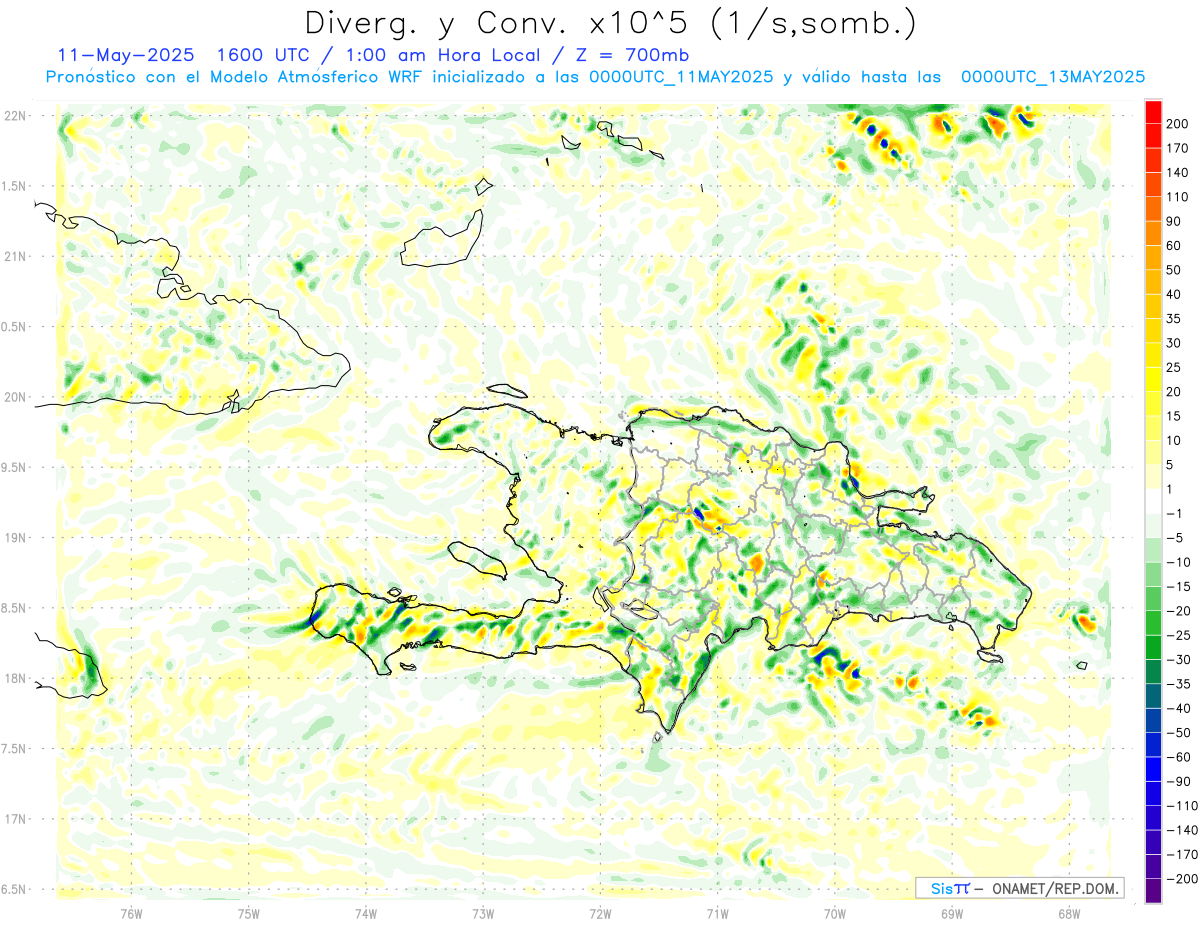1200x927 pixels.
Task: Click the '6.5N' latitude label
Action: 14,889
